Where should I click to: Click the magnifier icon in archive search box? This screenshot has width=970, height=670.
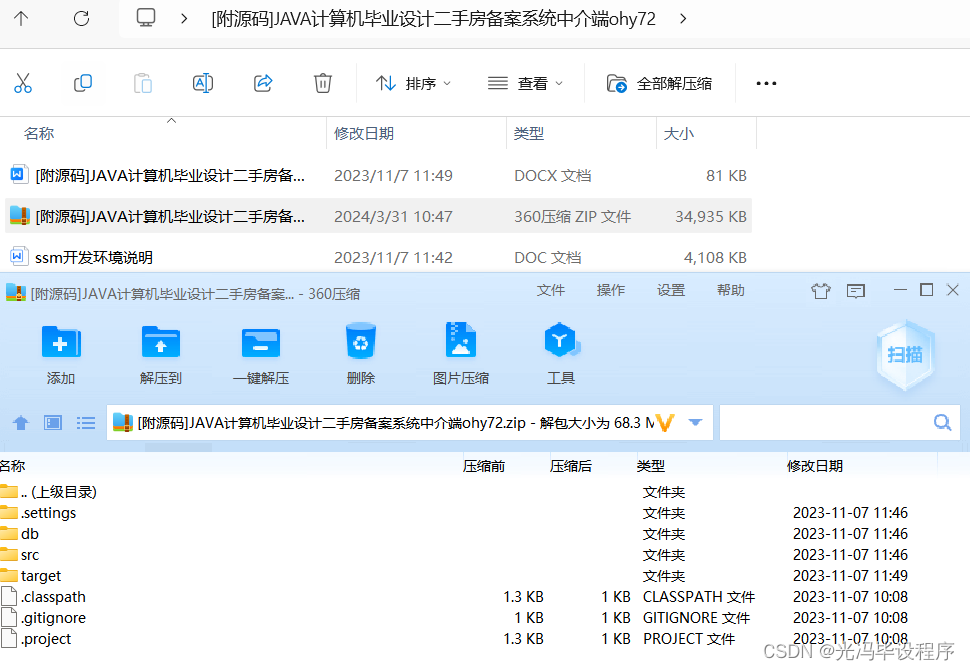pyautogui.click(x=941, y=422)
